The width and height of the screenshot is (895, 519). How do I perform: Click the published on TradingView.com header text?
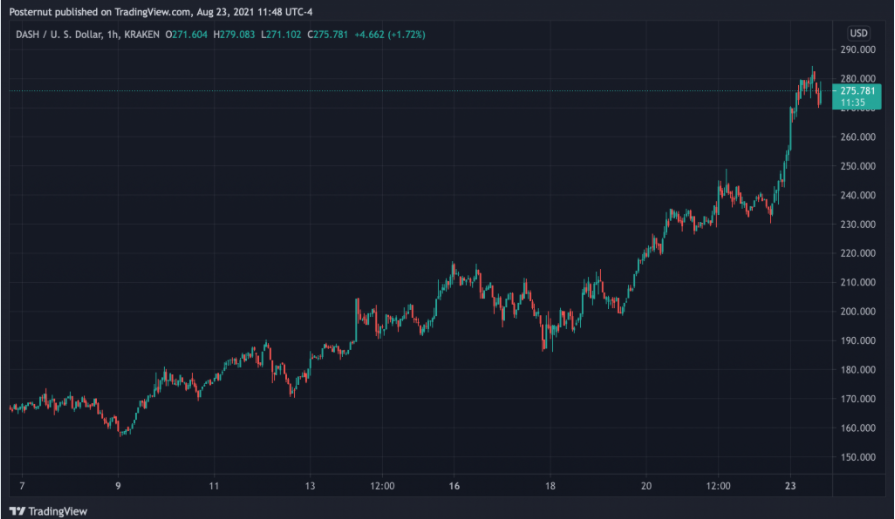point(122,12)
